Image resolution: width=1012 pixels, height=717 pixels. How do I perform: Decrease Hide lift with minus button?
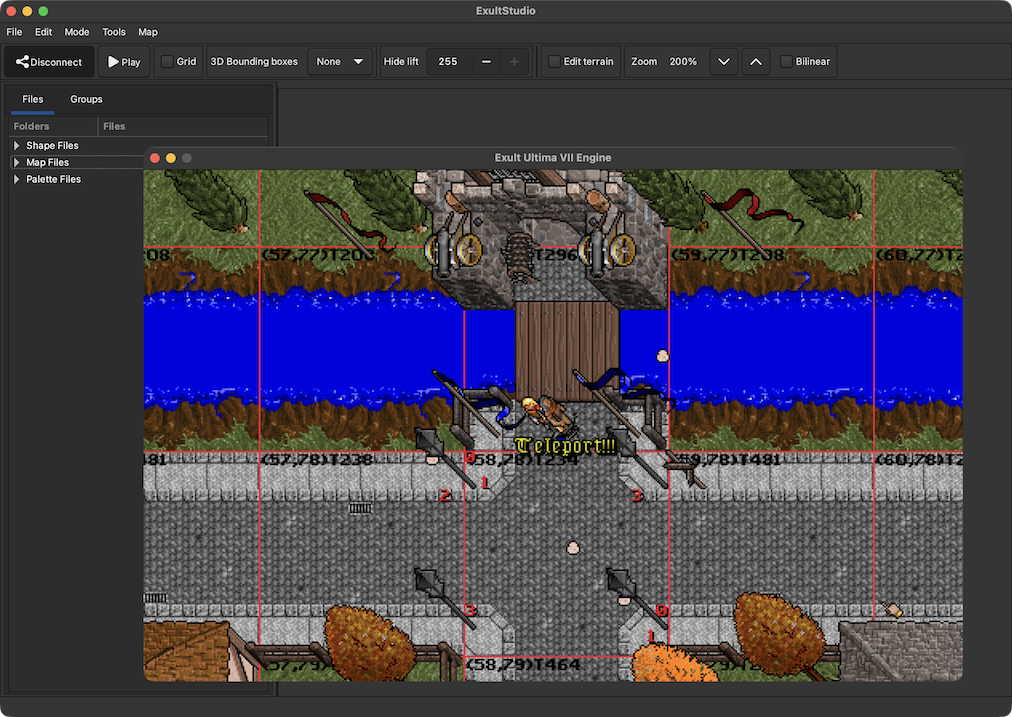(486, 62)
